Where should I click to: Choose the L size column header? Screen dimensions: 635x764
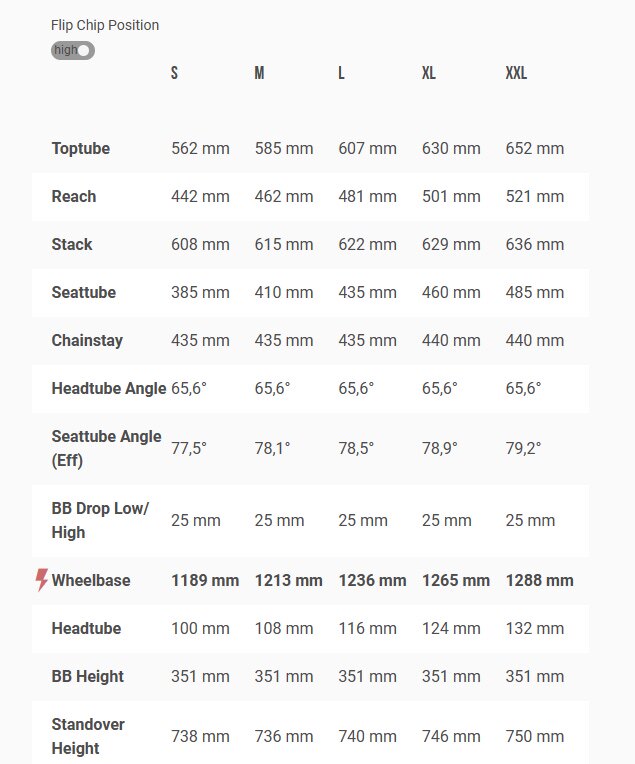(x=342, y=74)
